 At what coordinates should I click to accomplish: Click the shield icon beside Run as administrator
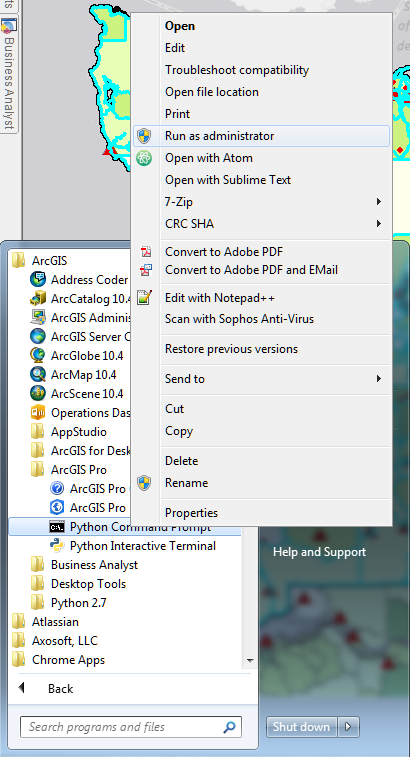tap(144, 136)
